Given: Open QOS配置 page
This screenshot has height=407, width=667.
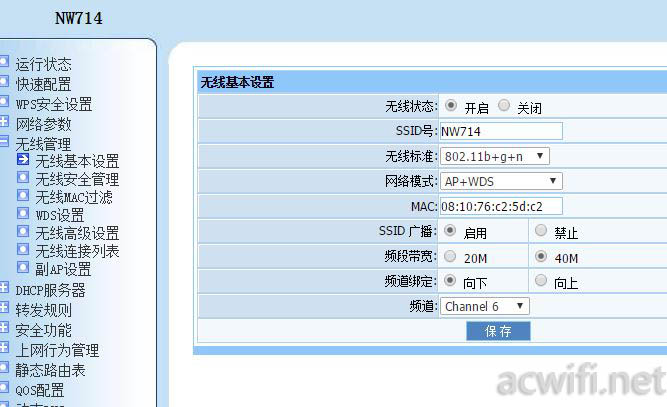Looking at the screenshot, I should (x=40, y=390).
